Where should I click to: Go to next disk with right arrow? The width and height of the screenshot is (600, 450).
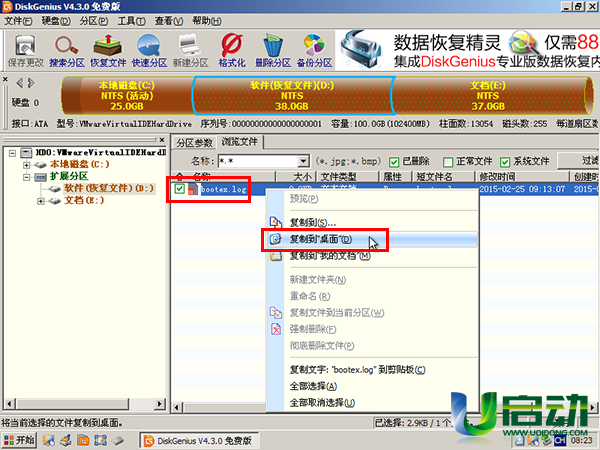[31, 83]
